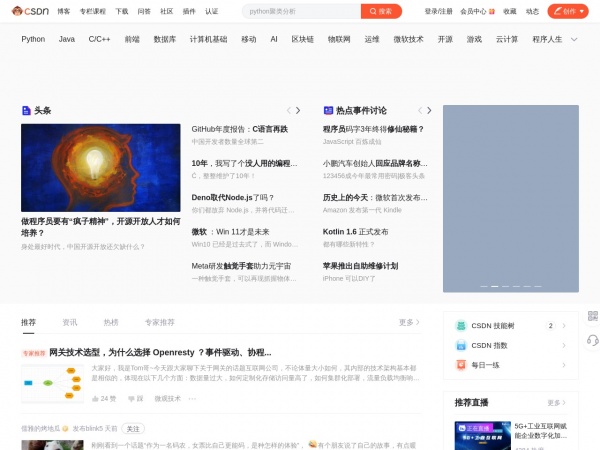The image size is (600, 450).
Task: Click the CSDN 技能树 icon
Action: (461, 326)
